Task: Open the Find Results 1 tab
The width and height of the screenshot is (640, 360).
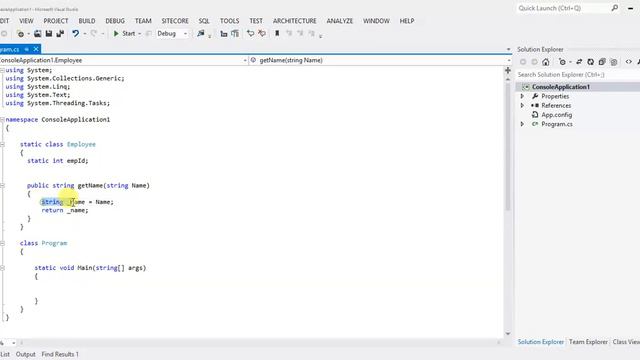Action: (60, 354)
